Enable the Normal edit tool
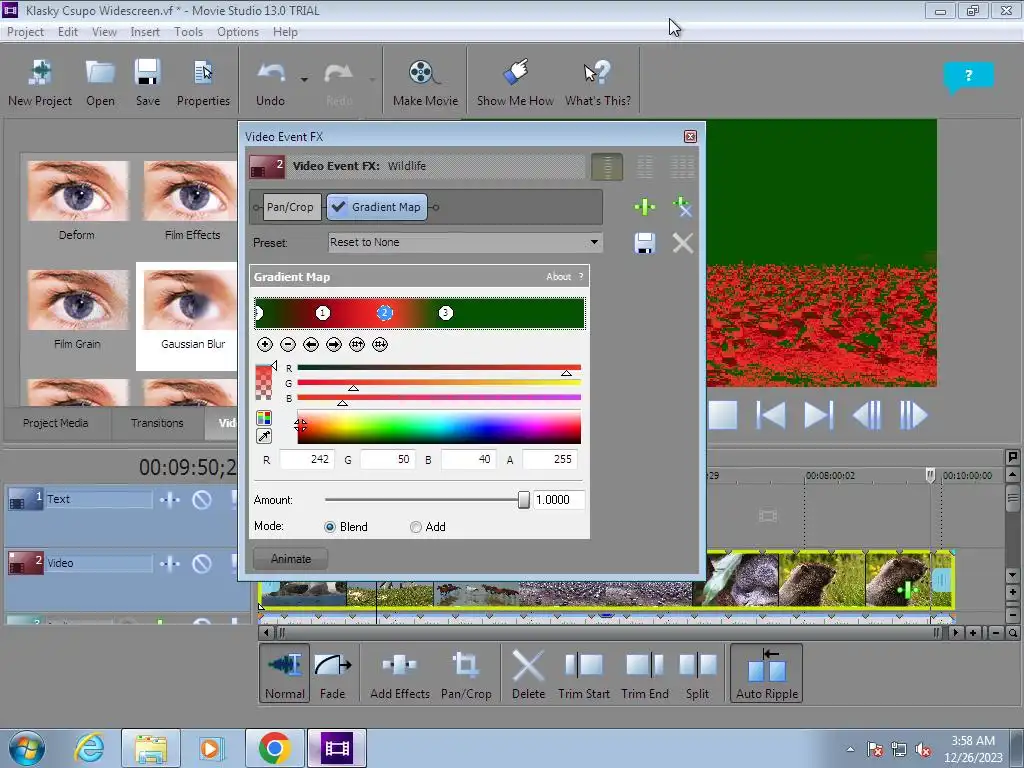This screenshot has width=1024, height=768. pyautogui.click(x=285, y=673)
